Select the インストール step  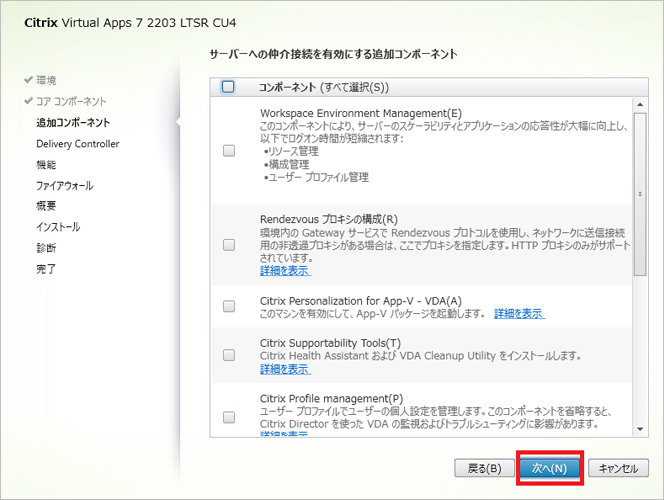(58, 227)
